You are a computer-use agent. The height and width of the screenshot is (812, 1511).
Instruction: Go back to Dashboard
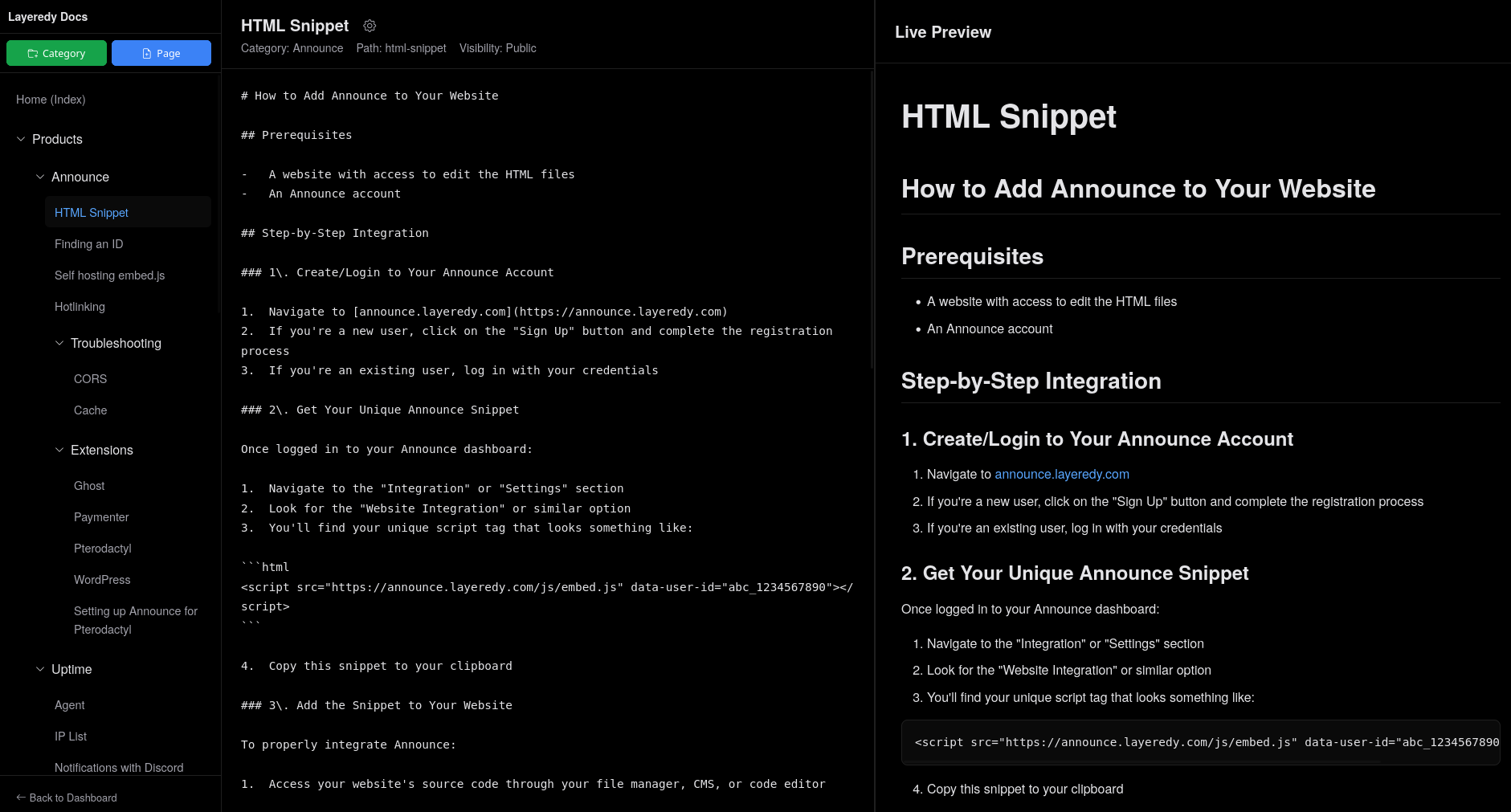pyautogui.click(x=67, y=798)
